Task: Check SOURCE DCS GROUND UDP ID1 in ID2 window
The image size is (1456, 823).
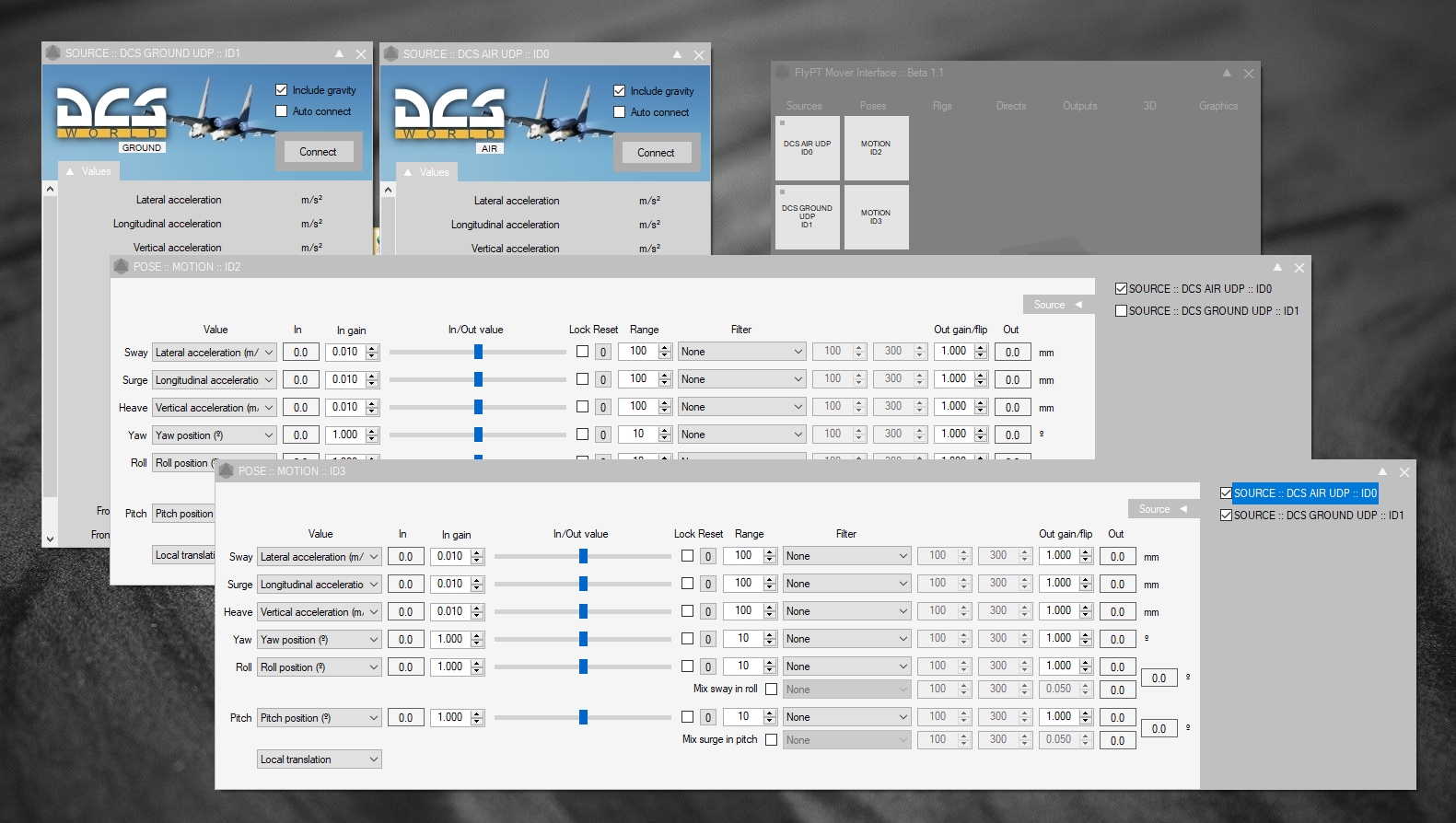Action: click(1121, 311)
